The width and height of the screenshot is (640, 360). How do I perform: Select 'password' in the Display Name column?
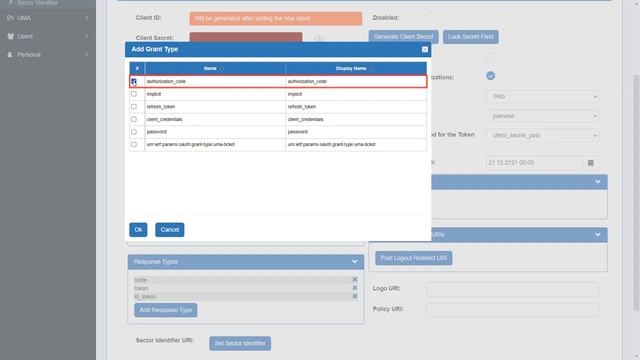(x=298, y=132)
